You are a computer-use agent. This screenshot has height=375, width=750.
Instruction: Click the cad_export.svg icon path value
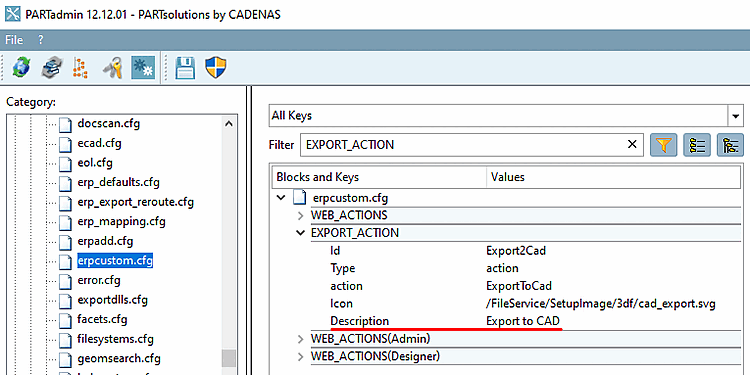point(601,303)
